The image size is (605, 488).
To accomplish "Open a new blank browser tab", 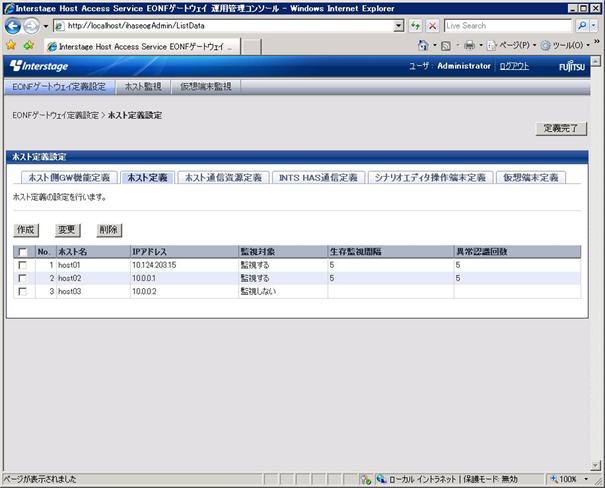I will click(252, 47).
